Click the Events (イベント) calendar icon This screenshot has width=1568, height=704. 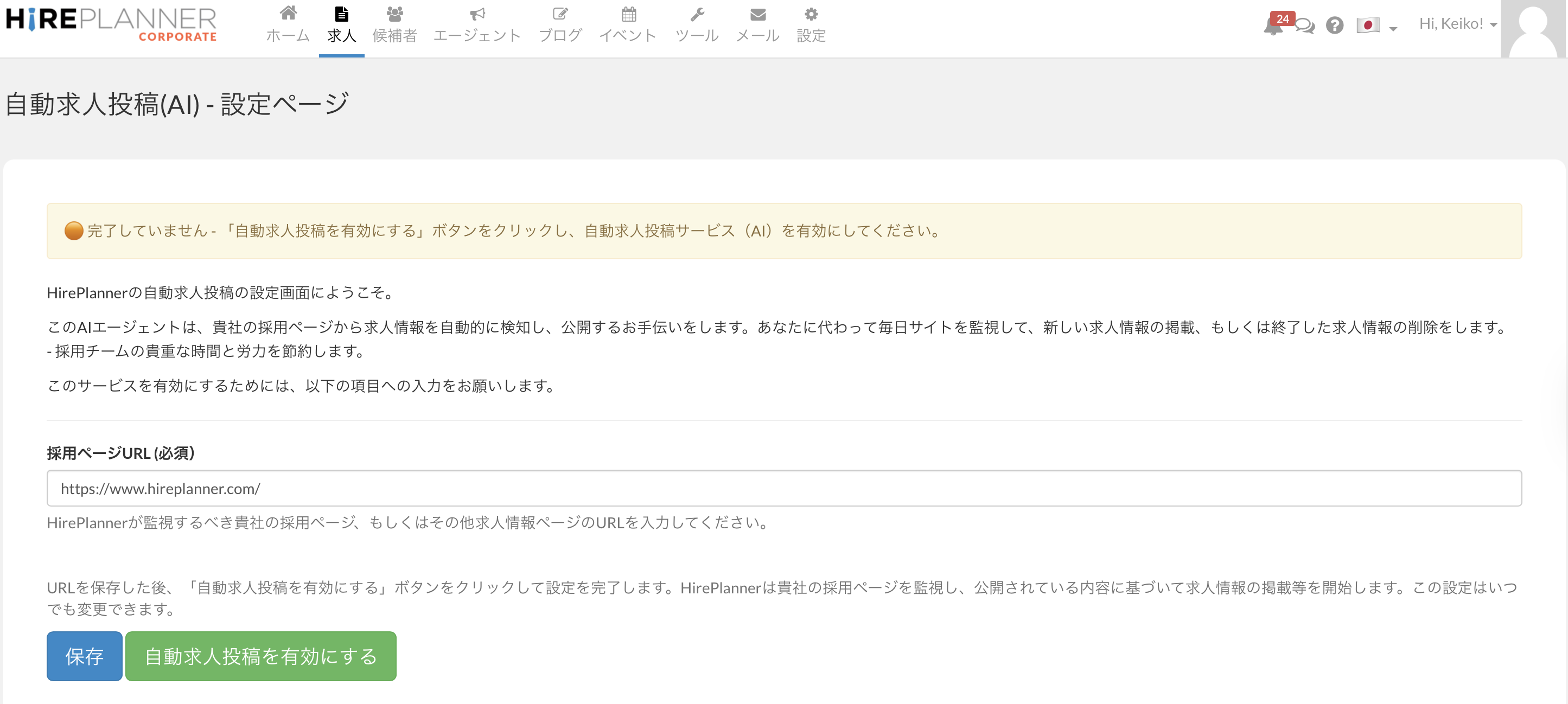point(628,14)
